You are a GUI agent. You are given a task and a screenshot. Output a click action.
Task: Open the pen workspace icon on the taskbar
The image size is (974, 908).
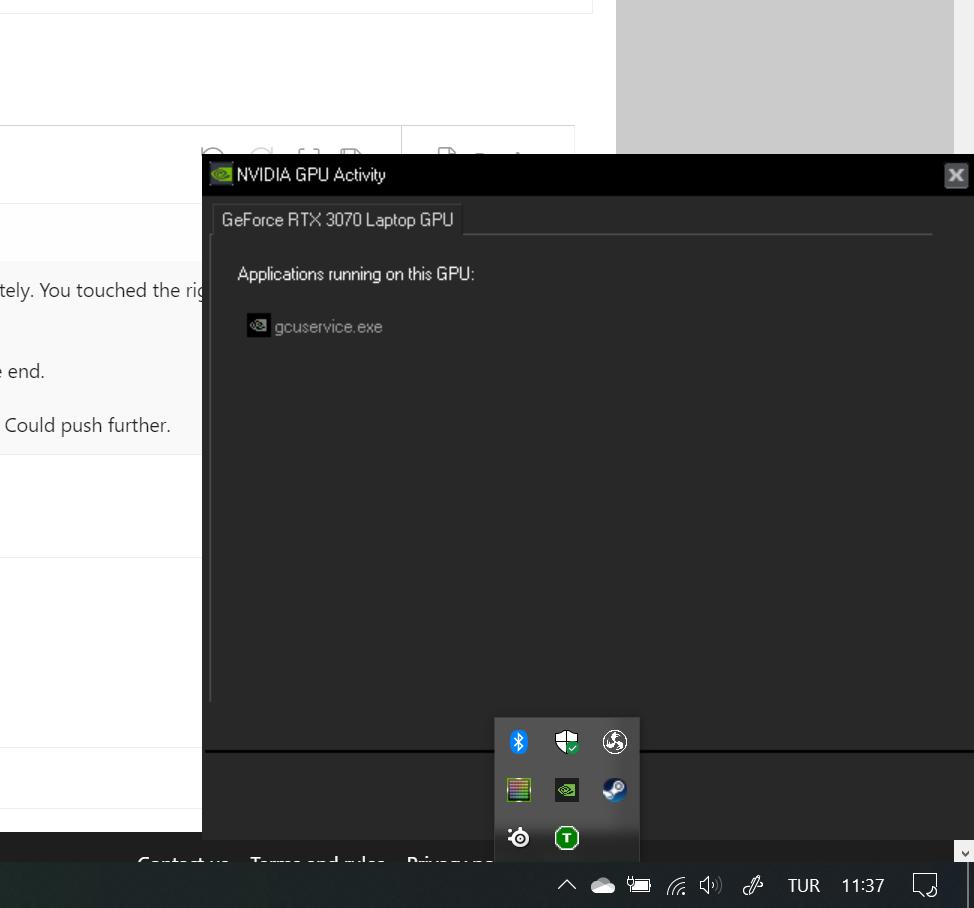tap(753, 886)
